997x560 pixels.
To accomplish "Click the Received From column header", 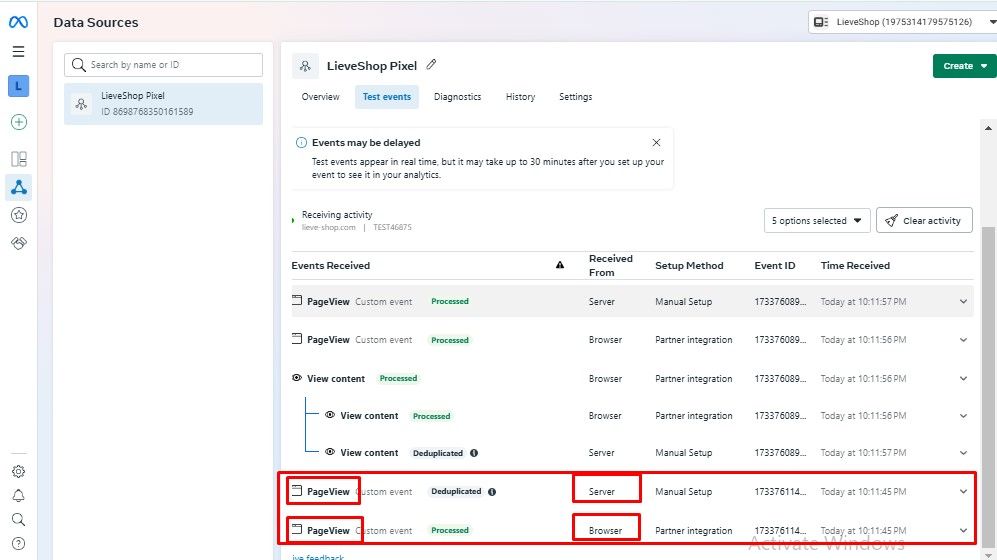I will (610, 266).
